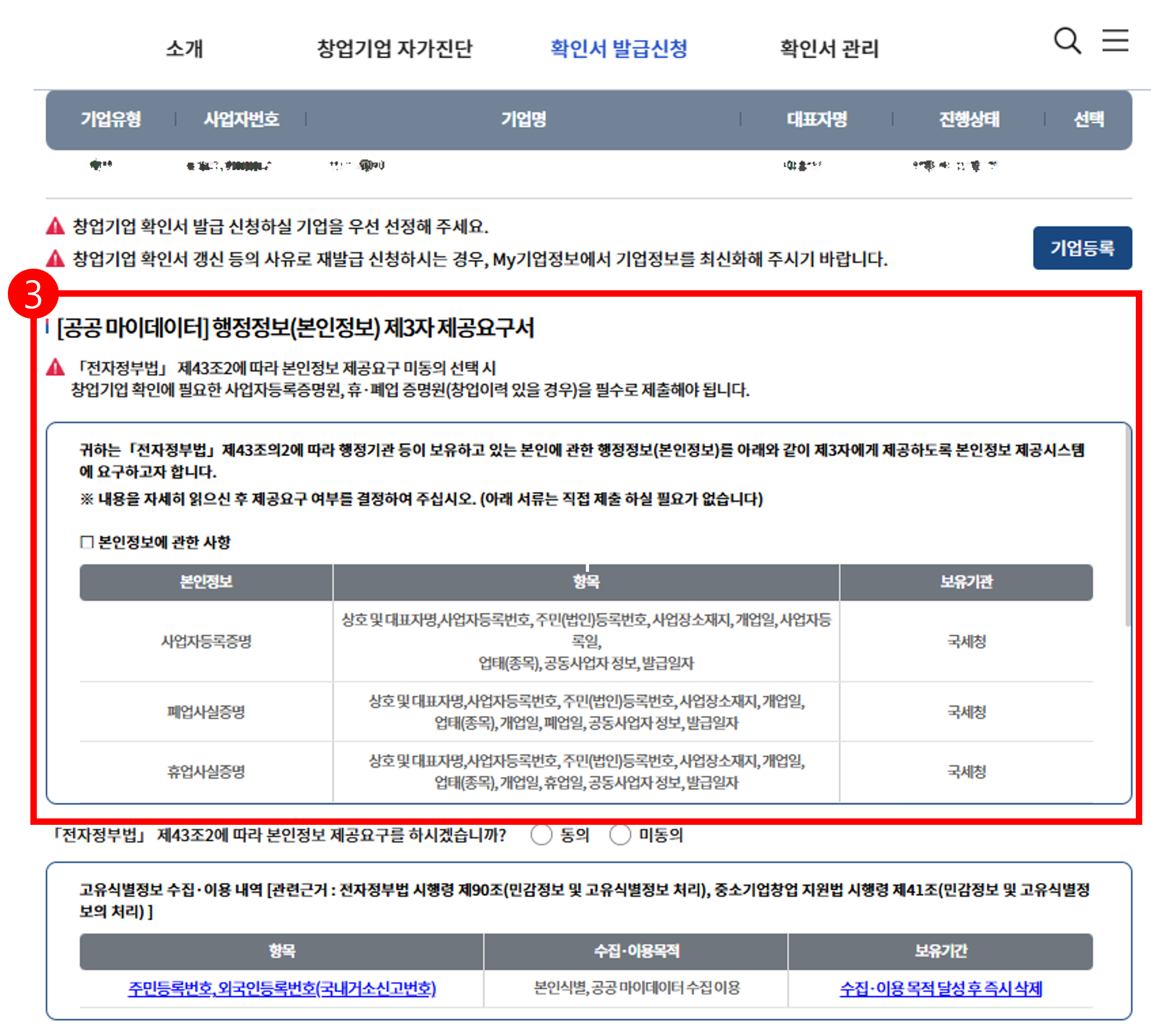
Task: Select the 미동의 radio button
Action: (619, 835)
